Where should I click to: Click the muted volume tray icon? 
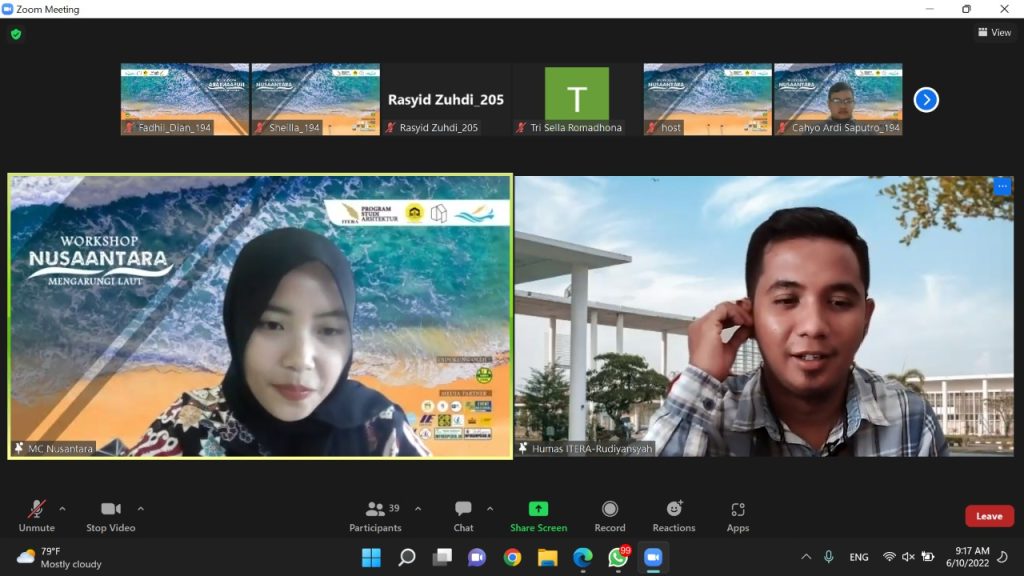click(x=908, y=557)
